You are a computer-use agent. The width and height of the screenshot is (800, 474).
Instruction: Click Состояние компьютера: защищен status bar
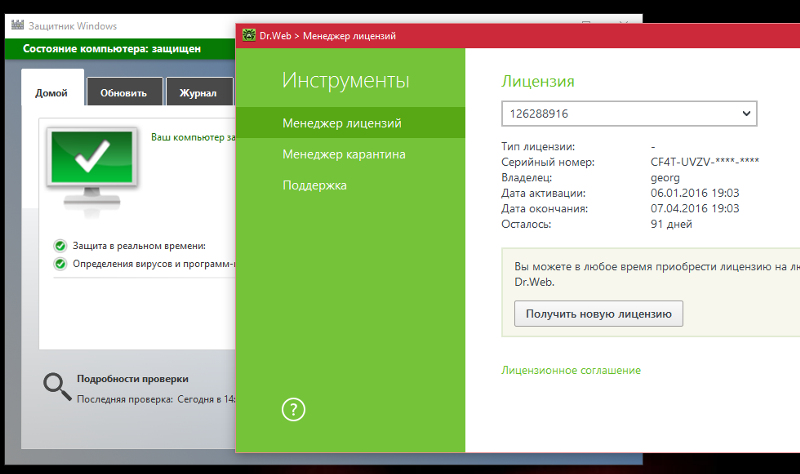pyautogui.click(x=120, y=49)
